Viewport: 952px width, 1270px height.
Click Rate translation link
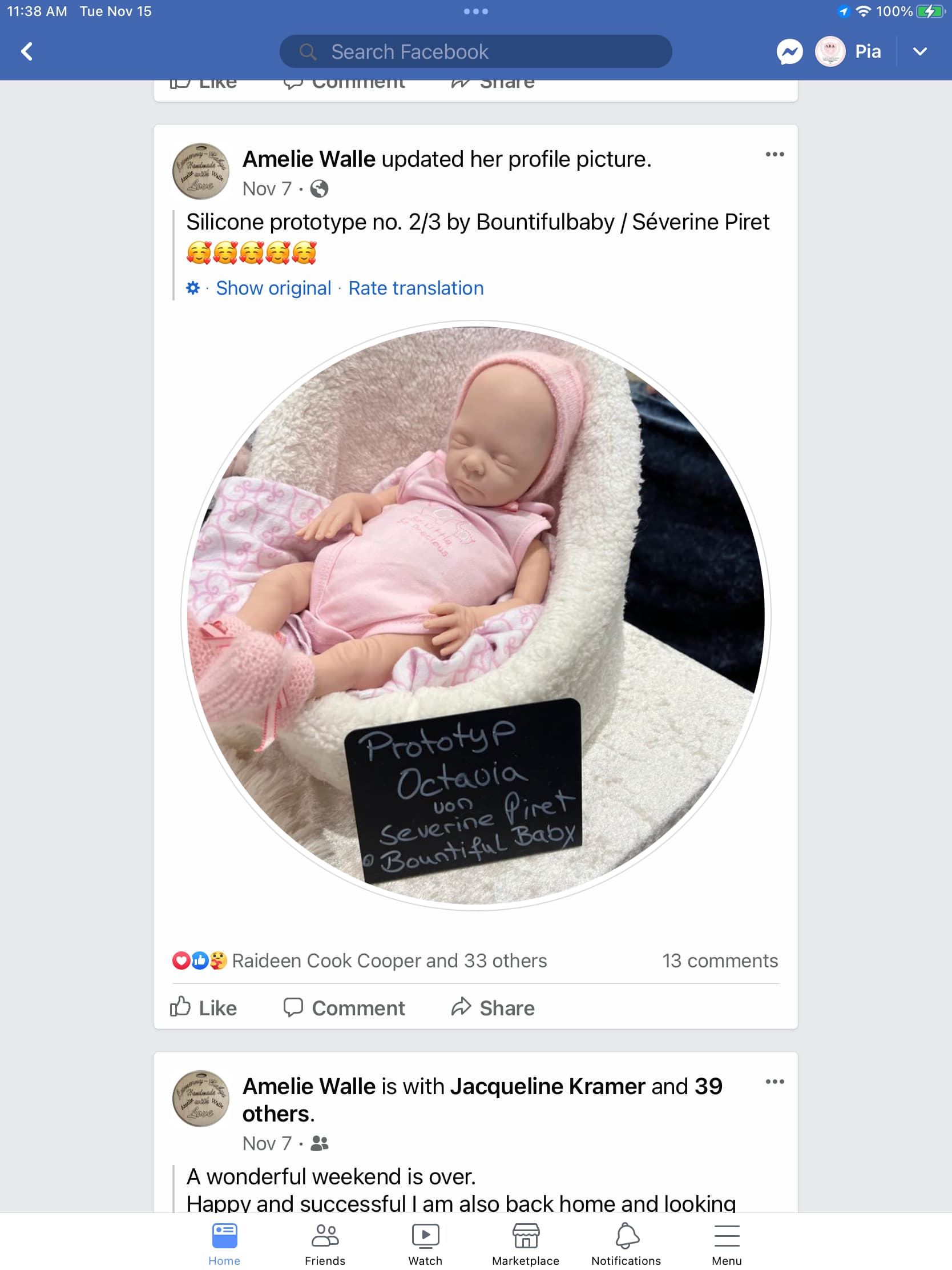pyautogui.click(x=416, y=288)
